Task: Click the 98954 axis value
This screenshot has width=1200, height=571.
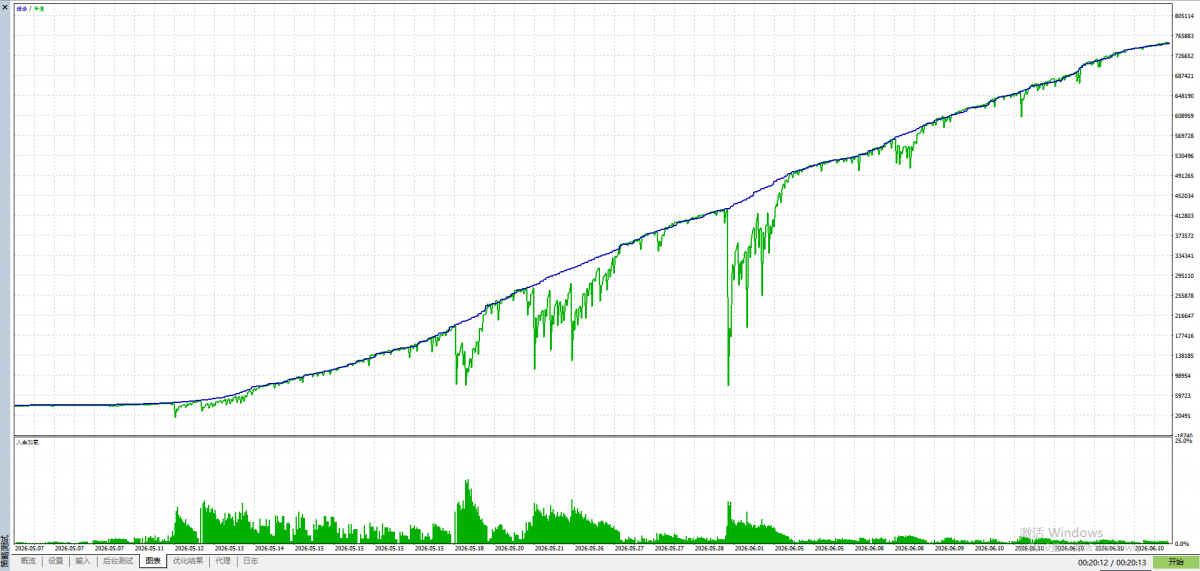Action: [x=1184, y=376]
